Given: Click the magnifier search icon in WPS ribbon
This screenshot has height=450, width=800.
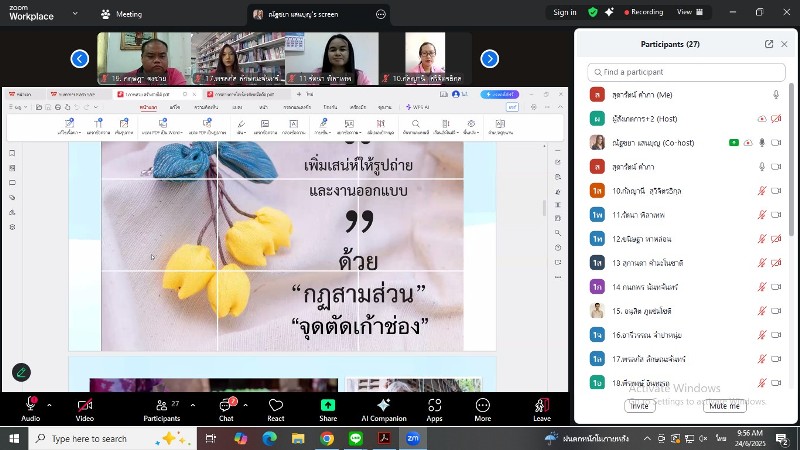Looking at the screenshot, I should click(x=416, y=124).
